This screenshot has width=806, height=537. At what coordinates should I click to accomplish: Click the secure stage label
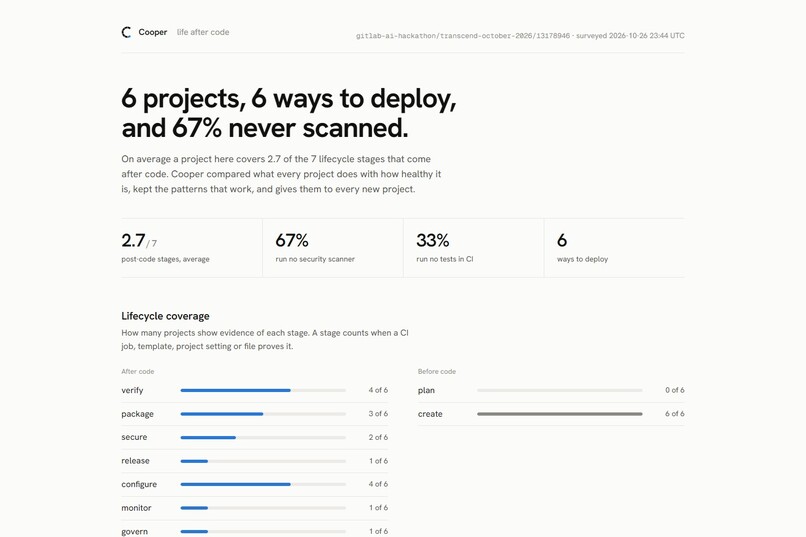pyautogui.click(x=134, y=437)
